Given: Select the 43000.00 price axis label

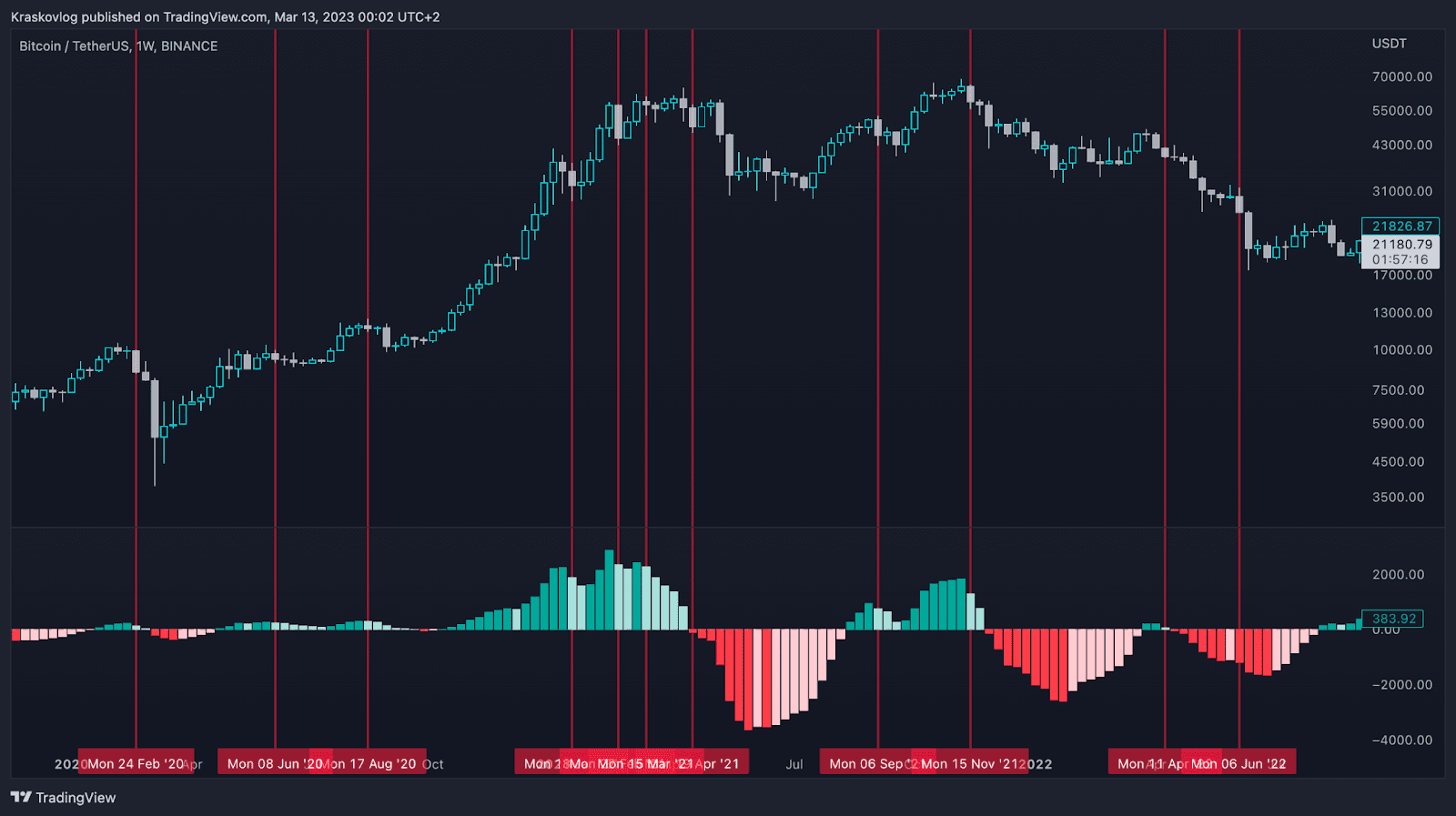Looking at the screenshot, I should tap(1402, 146).
